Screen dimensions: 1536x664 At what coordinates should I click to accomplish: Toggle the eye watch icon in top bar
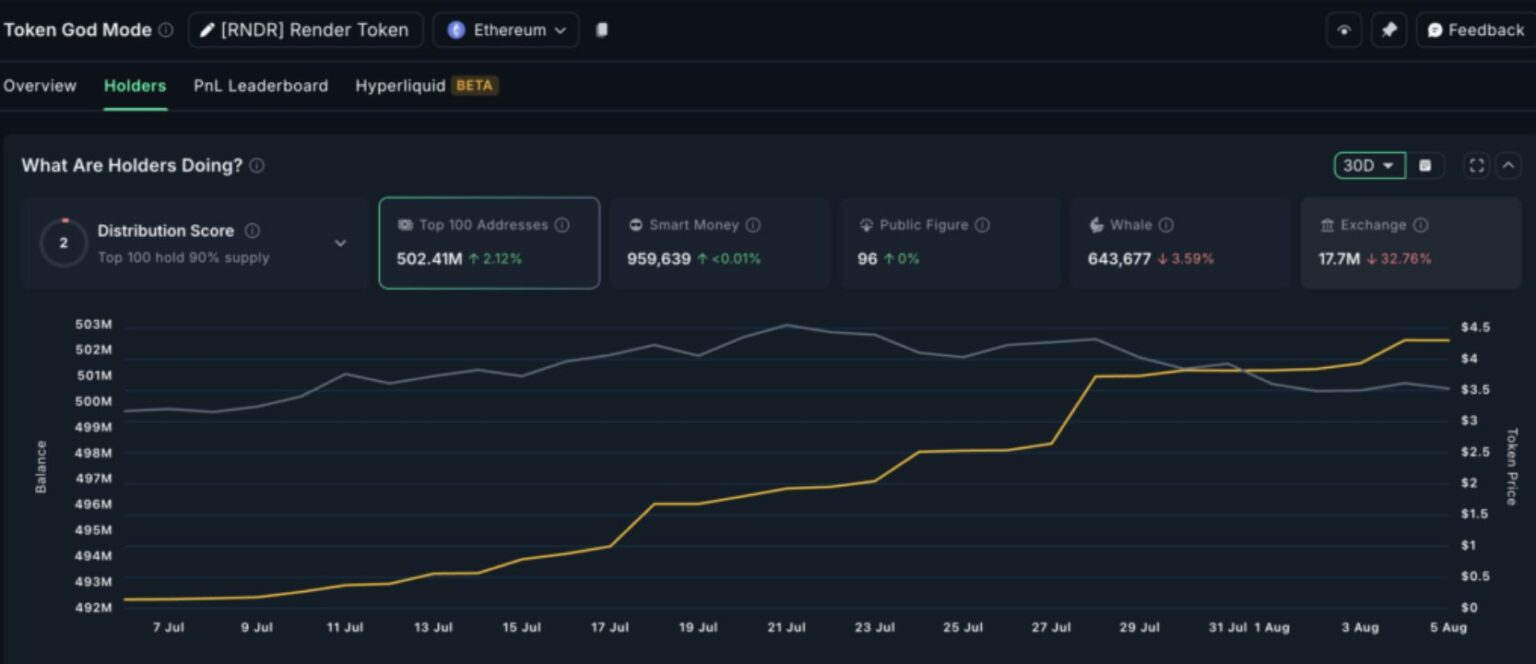(1344, 30)
